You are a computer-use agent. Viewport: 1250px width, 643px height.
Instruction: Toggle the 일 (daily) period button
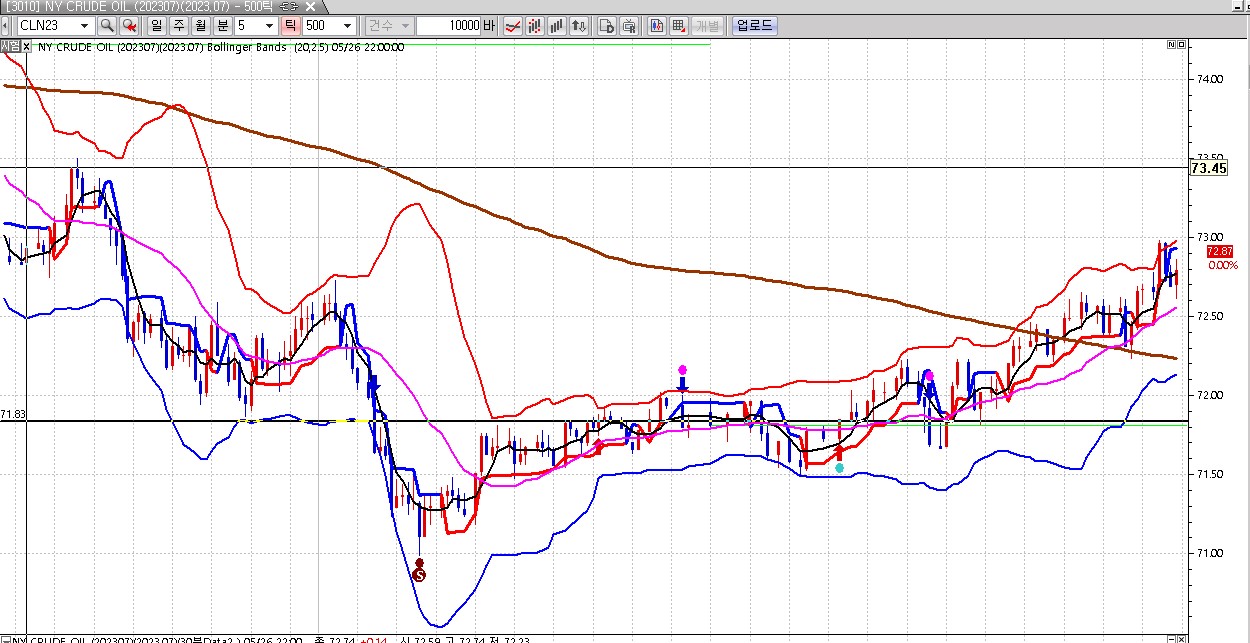point(157,25)
